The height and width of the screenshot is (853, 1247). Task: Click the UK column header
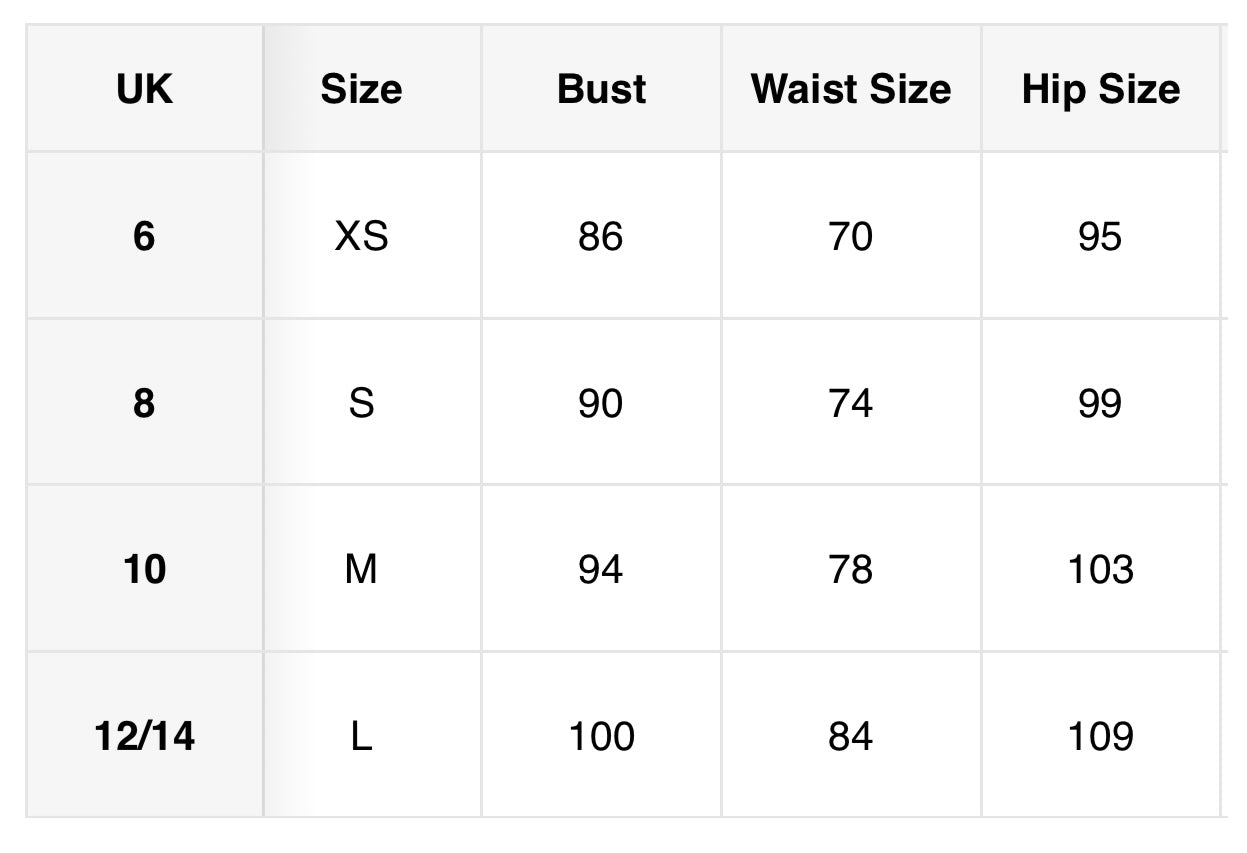click(144, 89)
